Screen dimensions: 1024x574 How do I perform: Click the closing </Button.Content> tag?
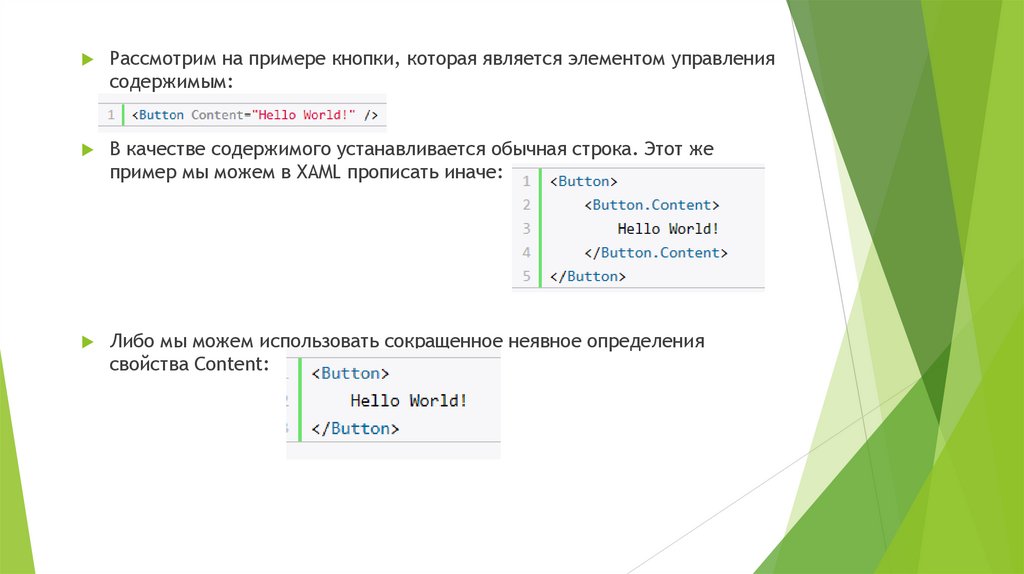(656, 253)
